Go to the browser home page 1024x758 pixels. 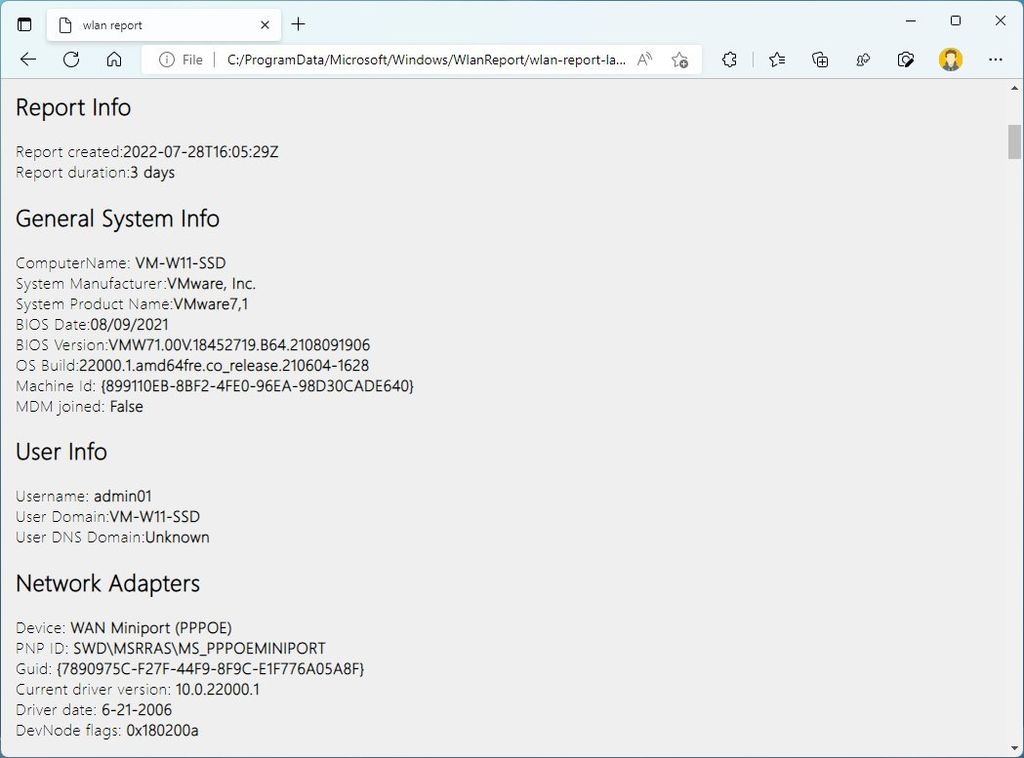pyautogui.click(x=114, y=59)
